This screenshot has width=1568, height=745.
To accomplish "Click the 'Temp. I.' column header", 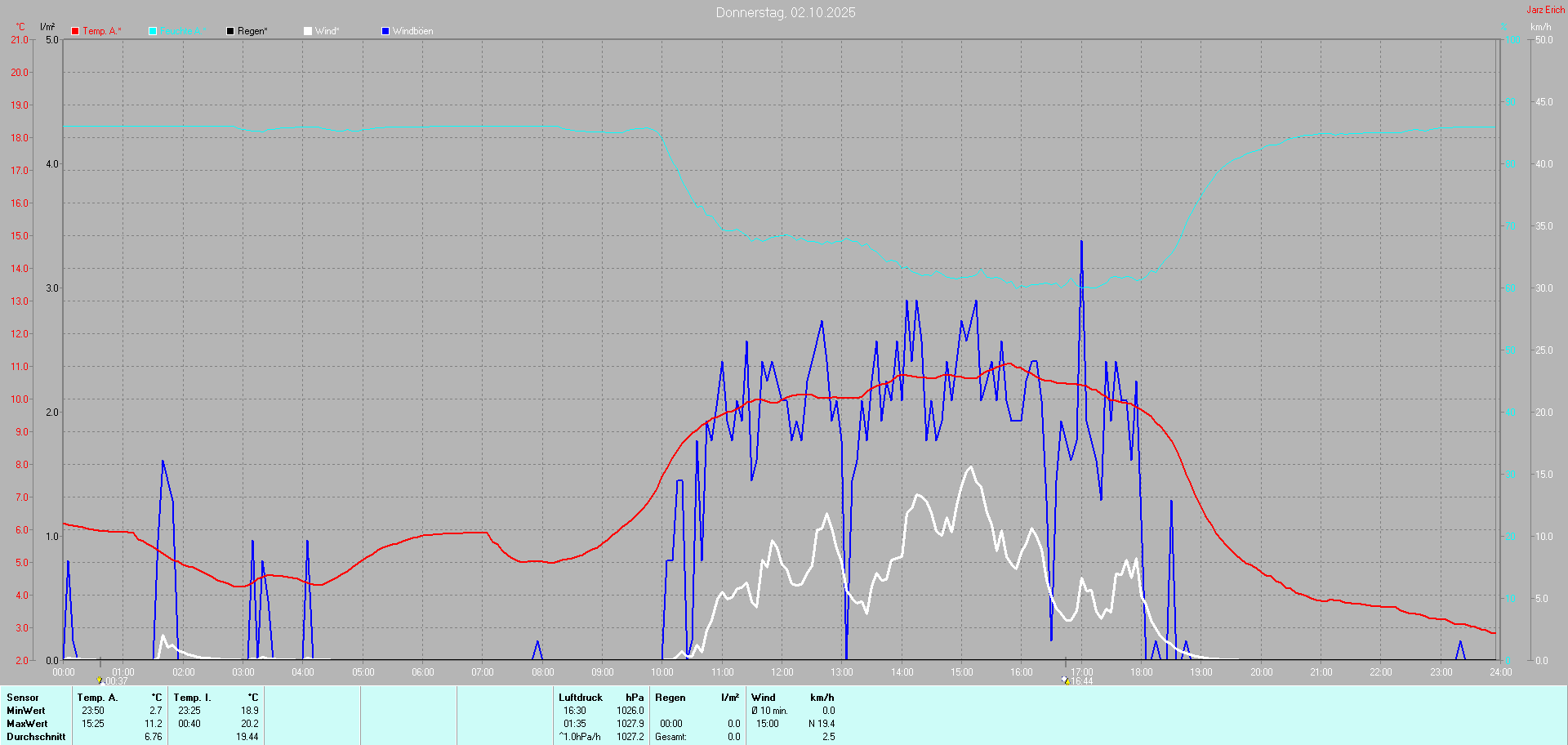I will point(192,698).
